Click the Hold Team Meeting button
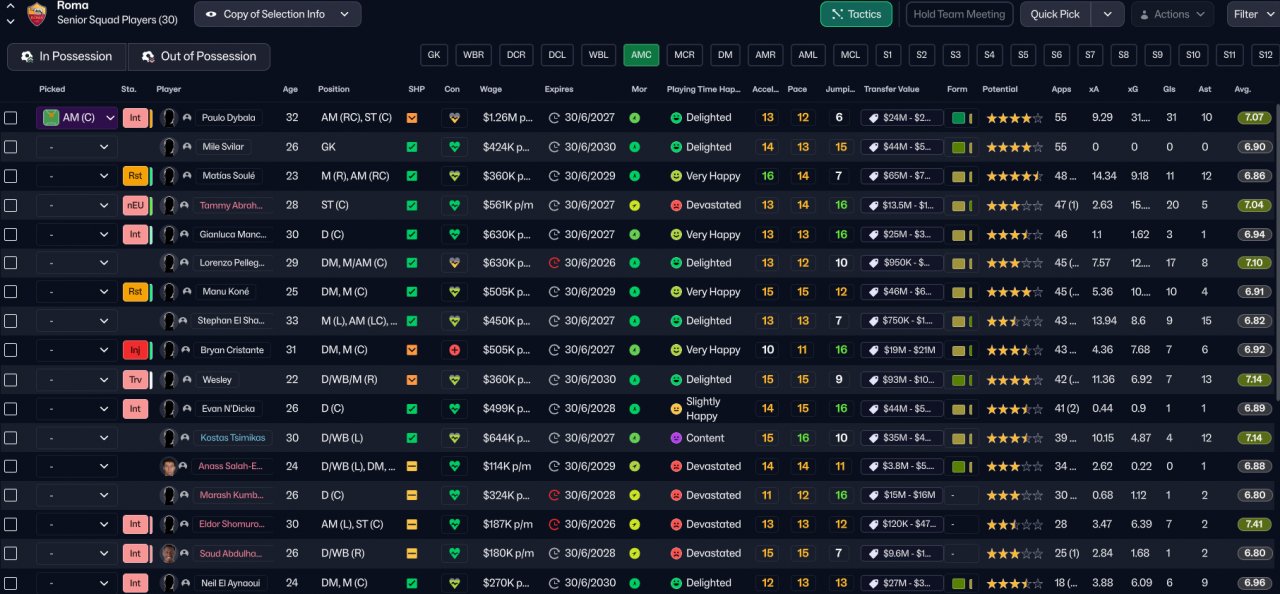 point(959,14)
